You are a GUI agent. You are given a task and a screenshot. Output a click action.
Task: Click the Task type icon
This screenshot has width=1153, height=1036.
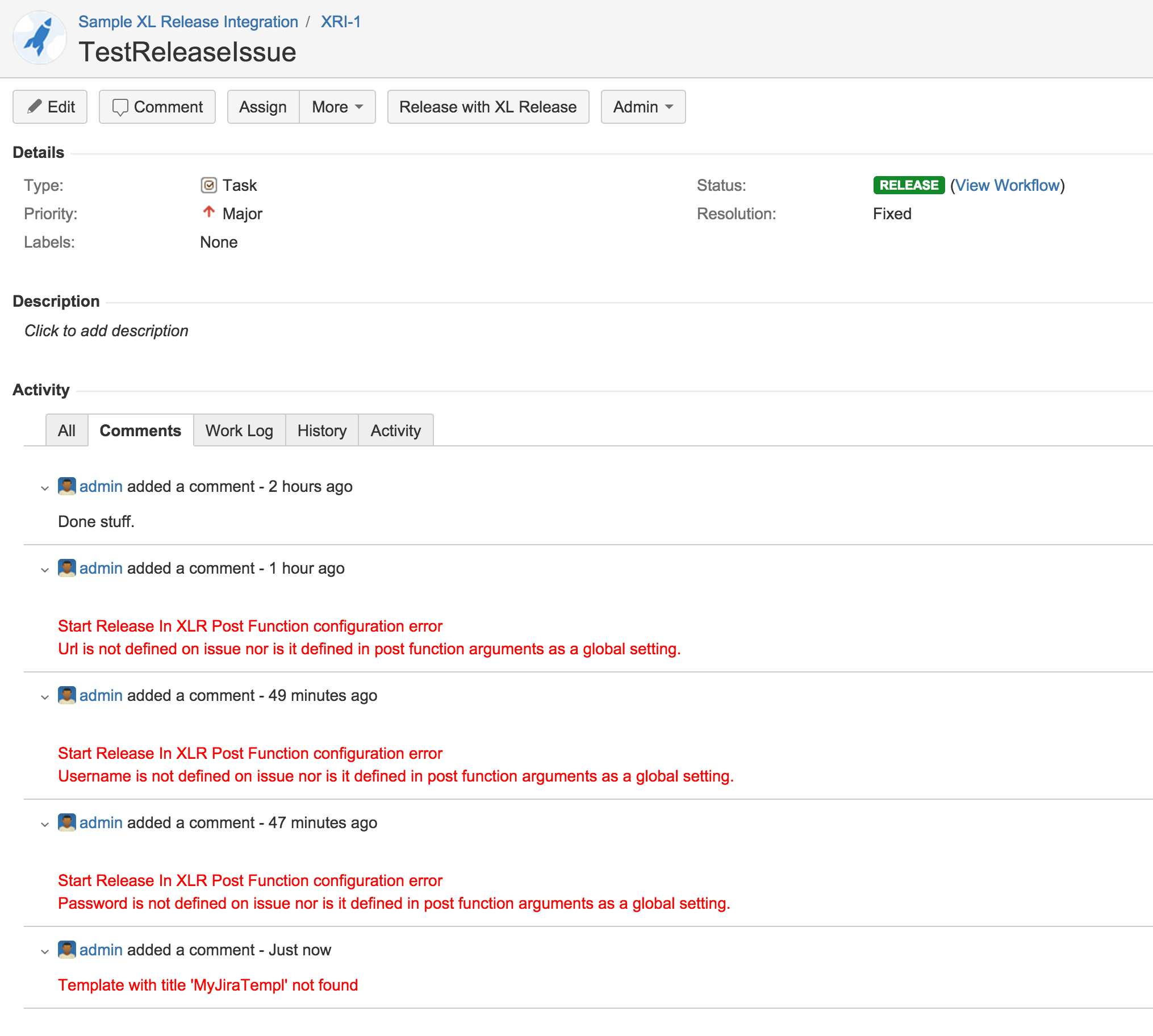[x=209, y=185]
